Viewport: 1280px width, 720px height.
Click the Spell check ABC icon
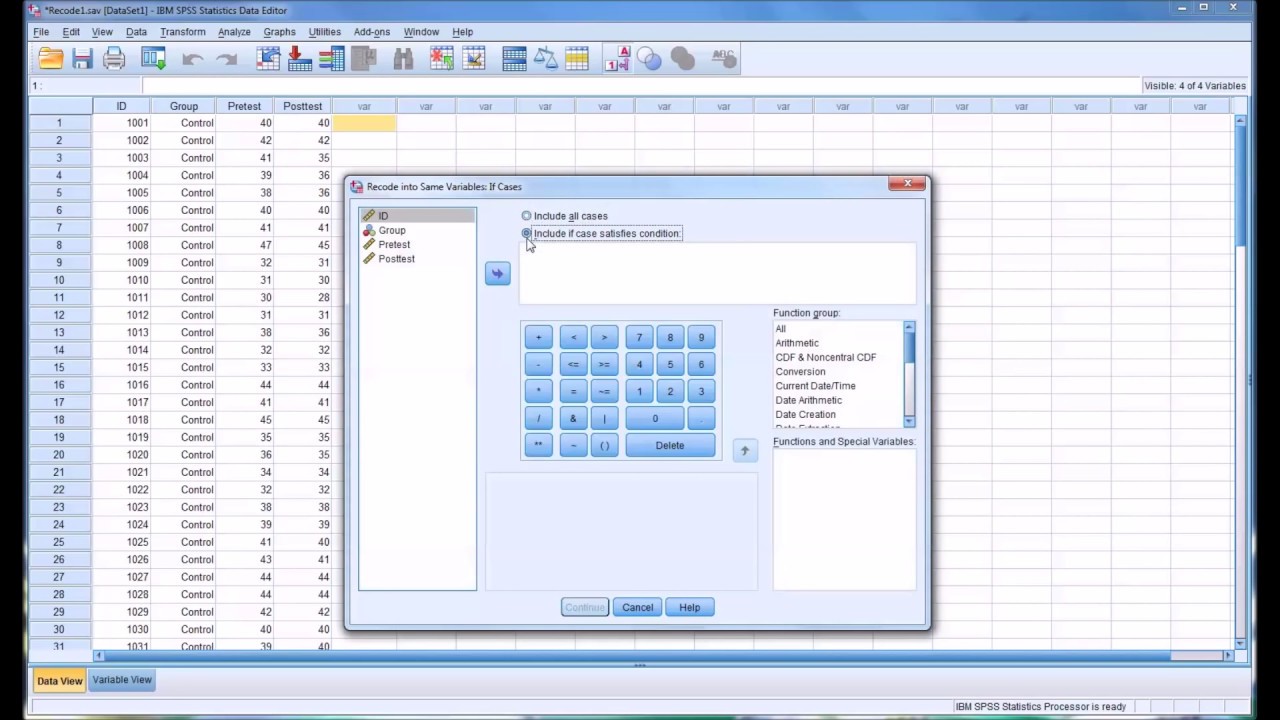724,60
